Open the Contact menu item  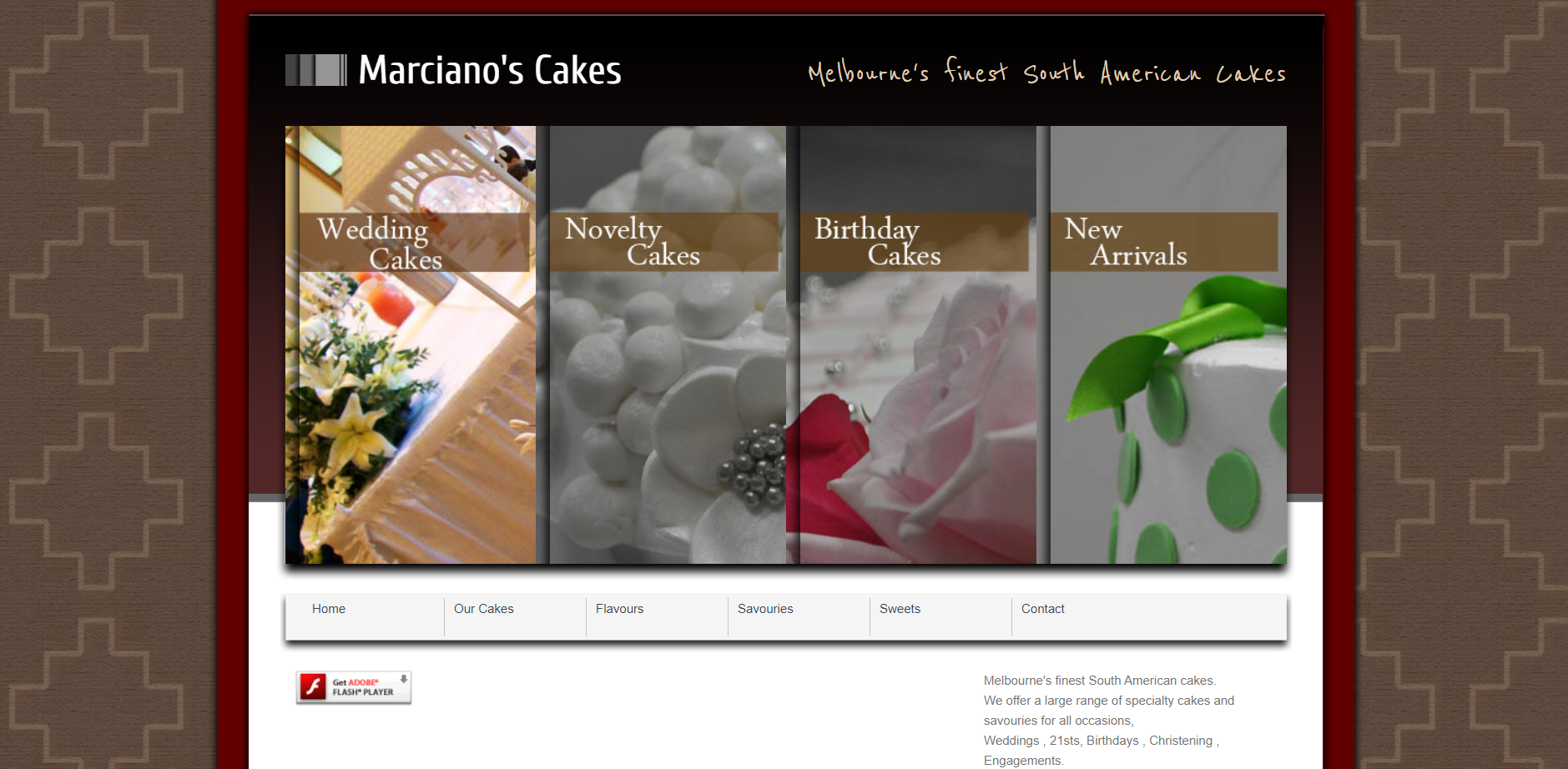point(1043,609)
